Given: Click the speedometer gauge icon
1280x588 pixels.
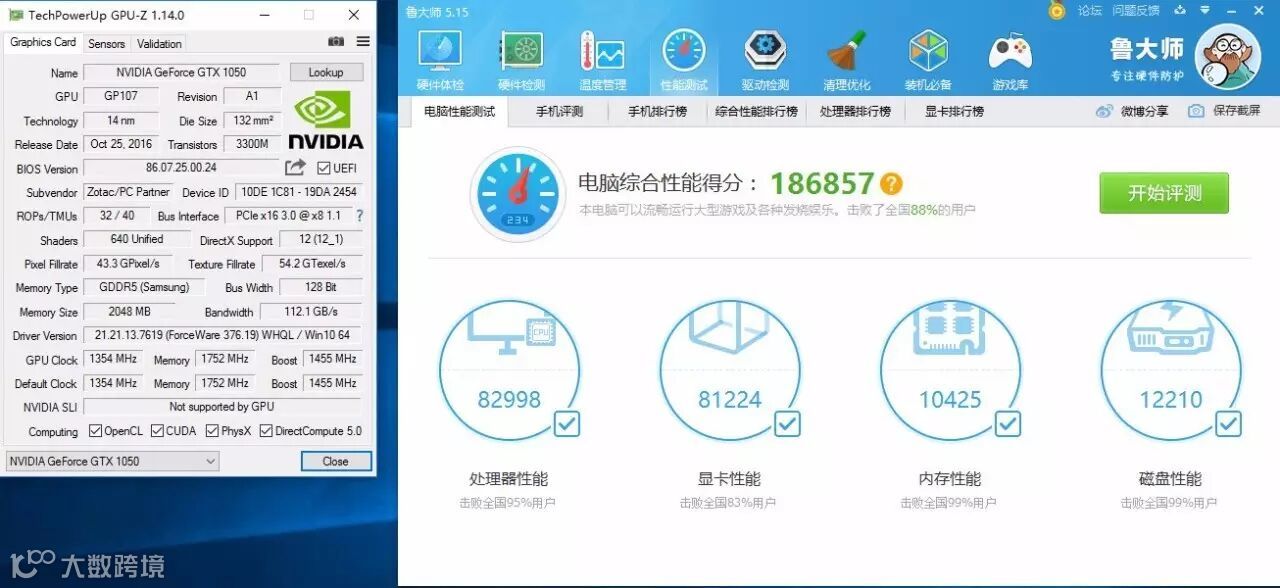Looking at the screenshot, I should 517,194.
